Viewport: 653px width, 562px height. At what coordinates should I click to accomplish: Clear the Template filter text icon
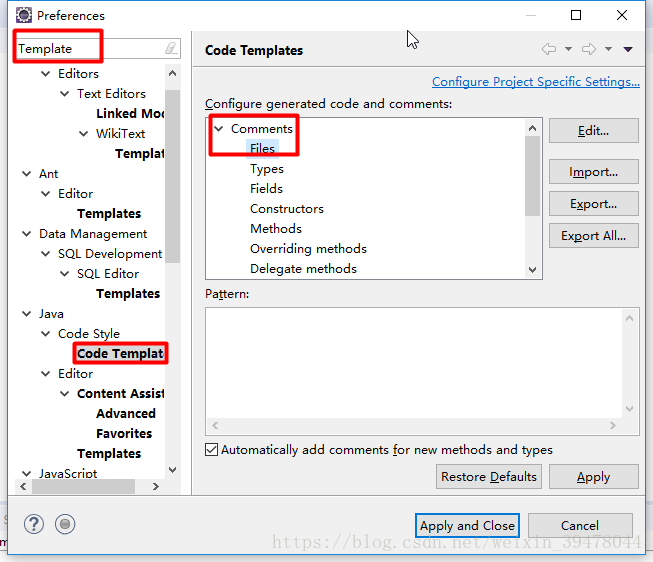171,48
